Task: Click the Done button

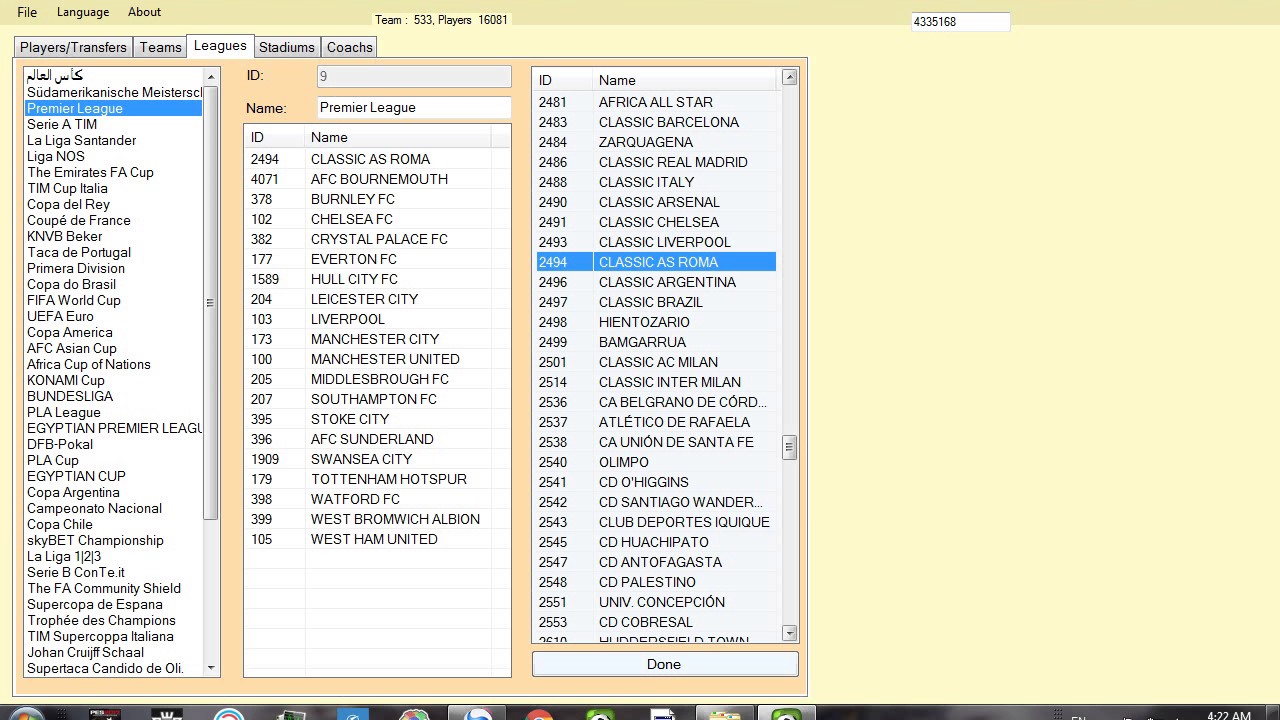Action: (x=665, y=664)
